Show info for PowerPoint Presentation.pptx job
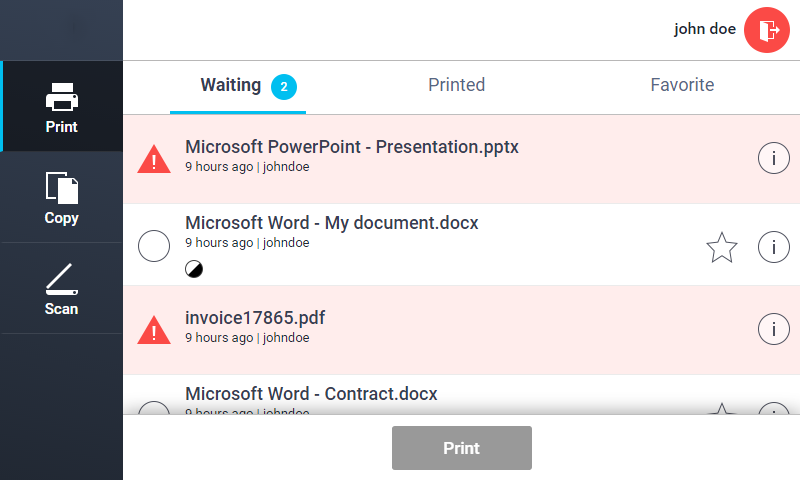 coord(773,158)
